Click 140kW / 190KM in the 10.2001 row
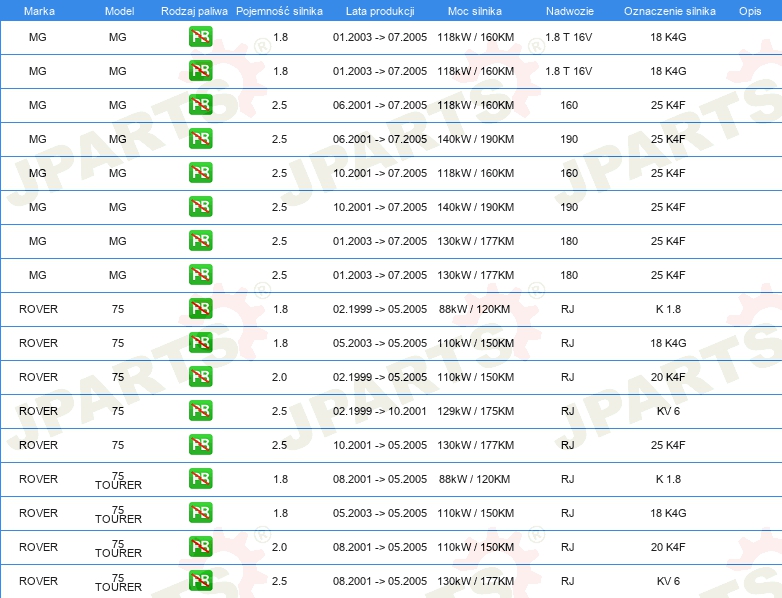 click(x=475, y=207)
